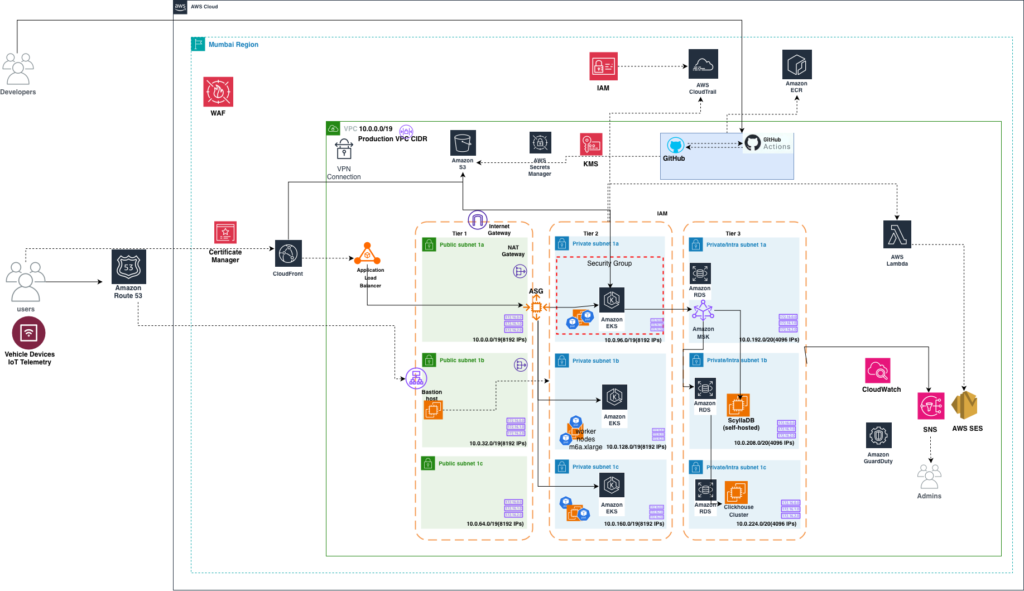1024x591 pixels.
Task: Select the Application Load Balancer icon
Action: pyautogui.click(x=368, y=253)
